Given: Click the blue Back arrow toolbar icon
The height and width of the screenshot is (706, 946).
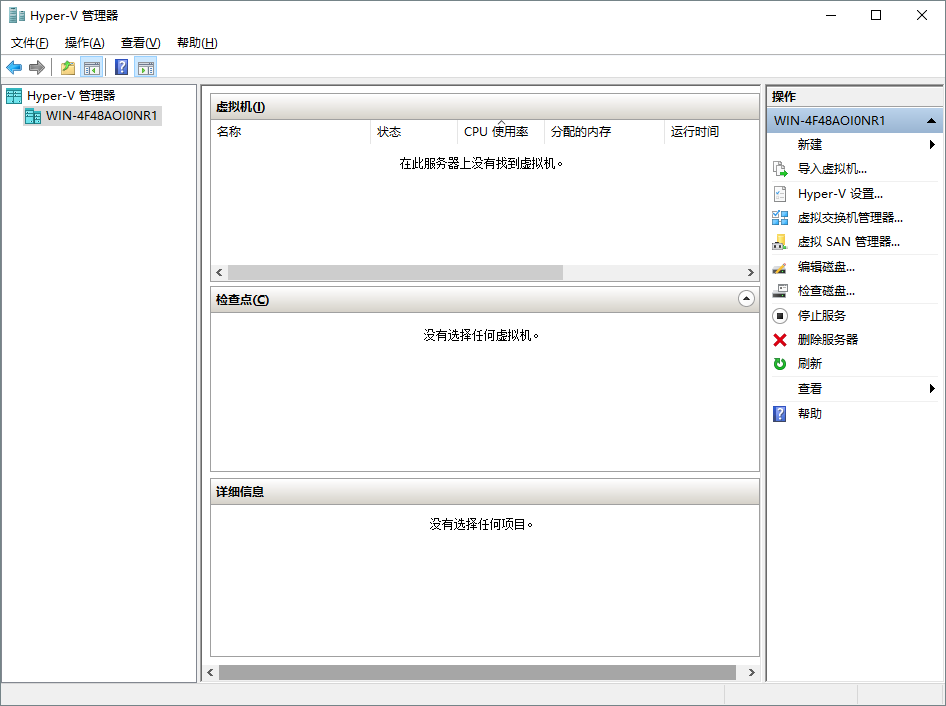Looking at the screenshot, I should click(x=14, y=68).
